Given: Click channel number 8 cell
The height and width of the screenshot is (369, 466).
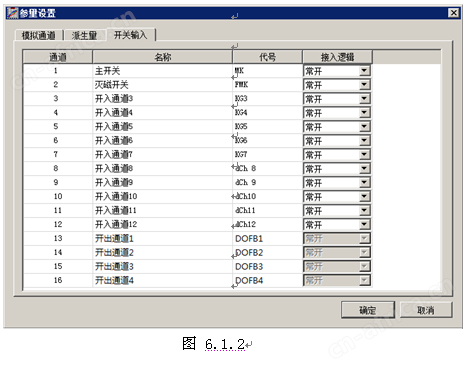Looking at the screenshot, I should click(x=58, y=169).
